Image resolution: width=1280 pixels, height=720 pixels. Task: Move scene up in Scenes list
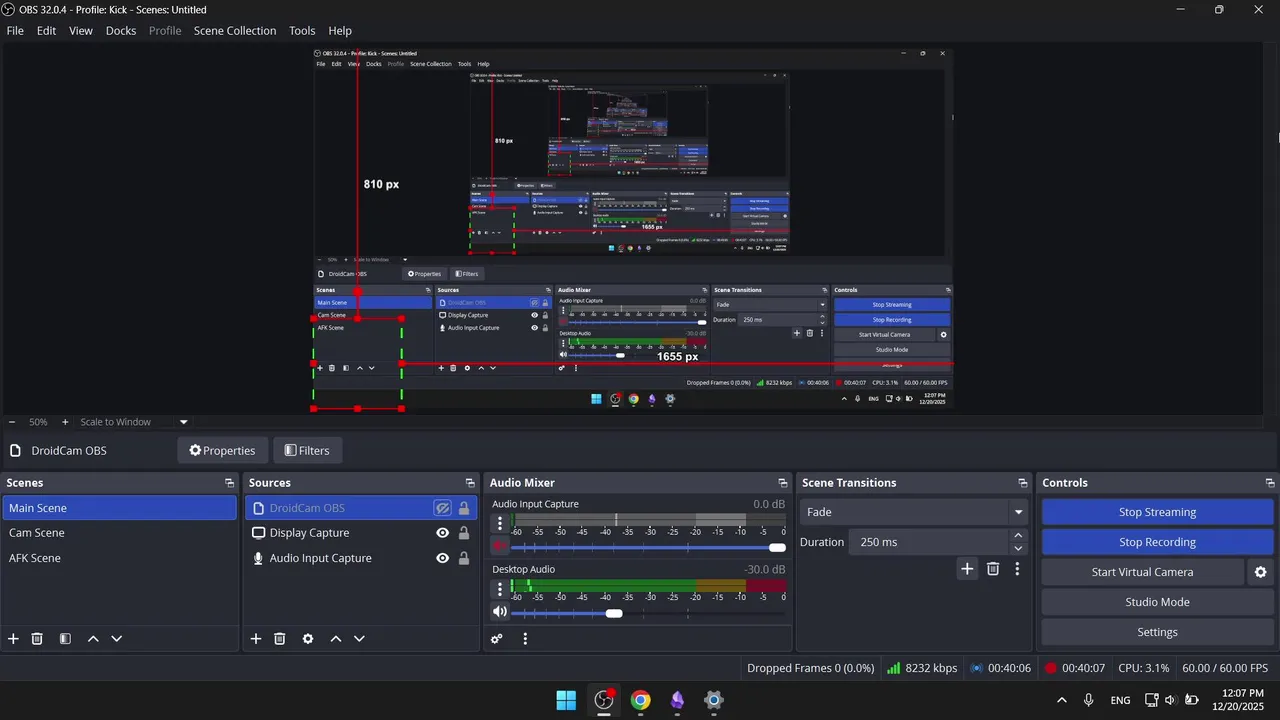tap(93, 639)
